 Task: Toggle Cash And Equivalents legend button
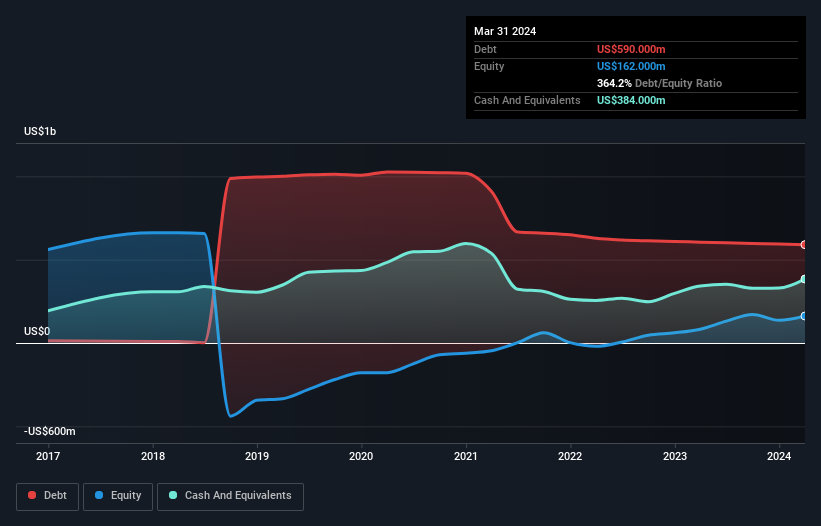click(230, 496)
